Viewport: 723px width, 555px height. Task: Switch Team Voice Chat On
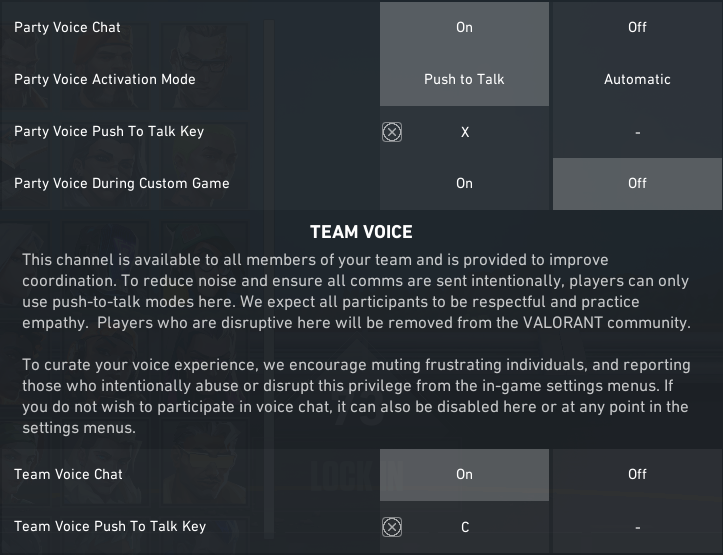pos(464,474)
